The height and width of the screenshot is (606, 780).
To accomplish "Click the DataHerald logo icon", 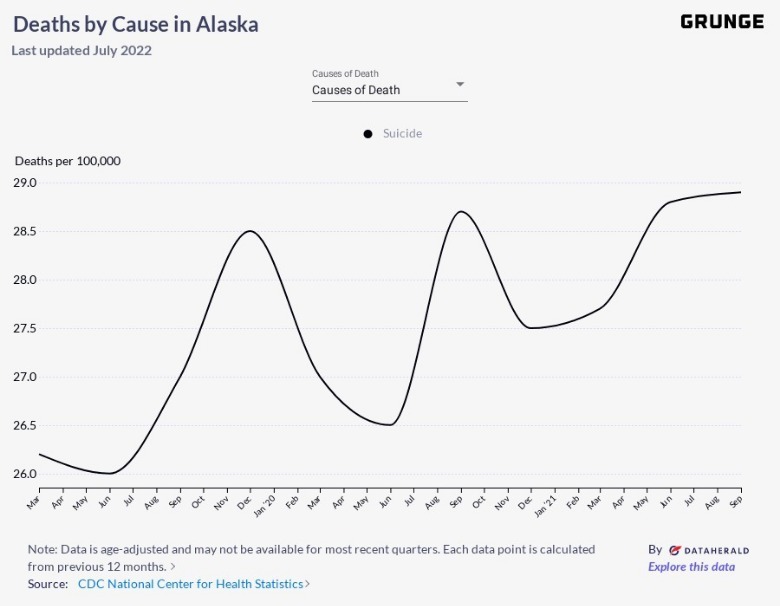I will point(675,550).
